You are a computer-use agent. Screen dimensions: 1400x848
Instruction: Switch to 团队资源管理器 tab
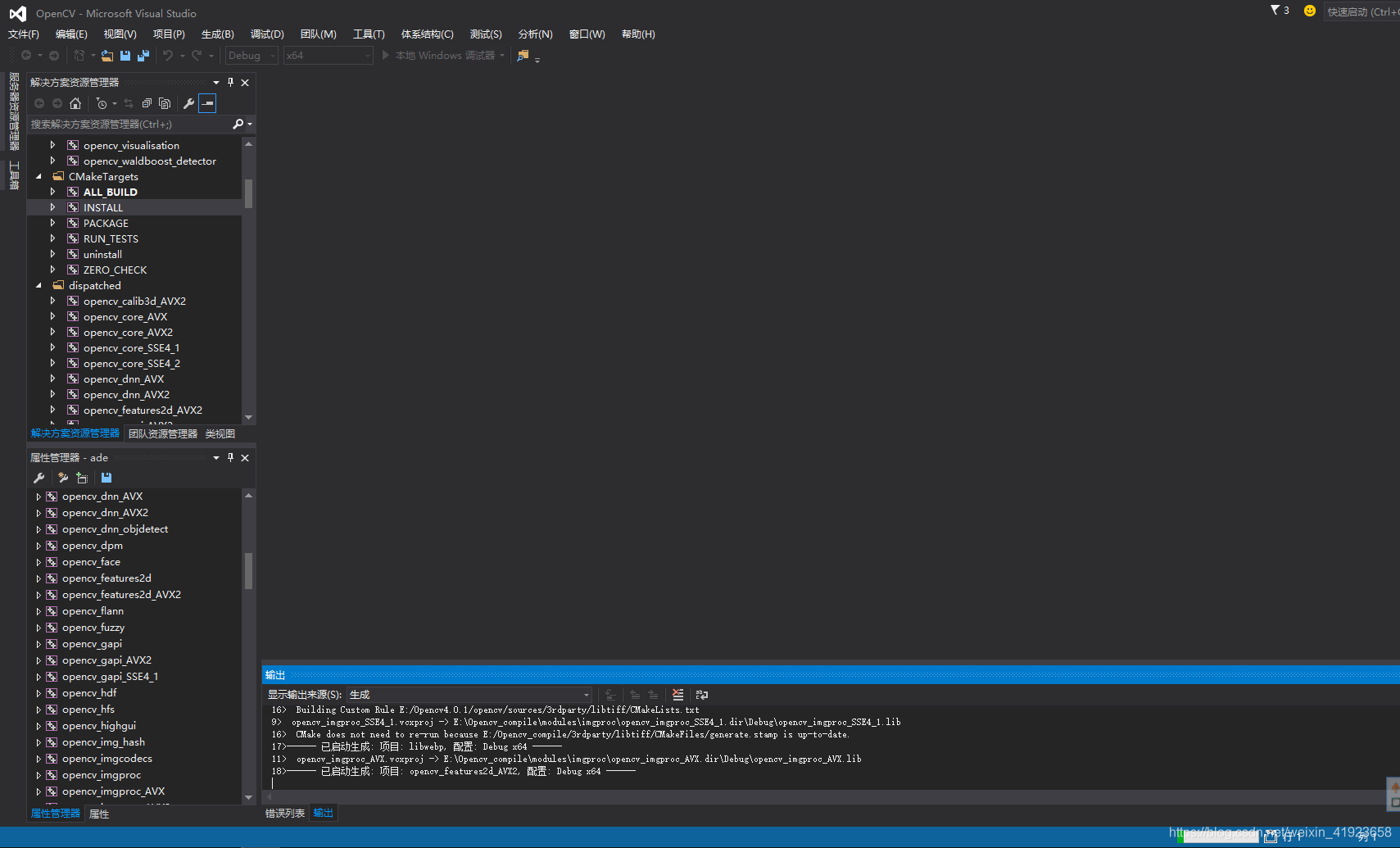[x=163, y=433]
